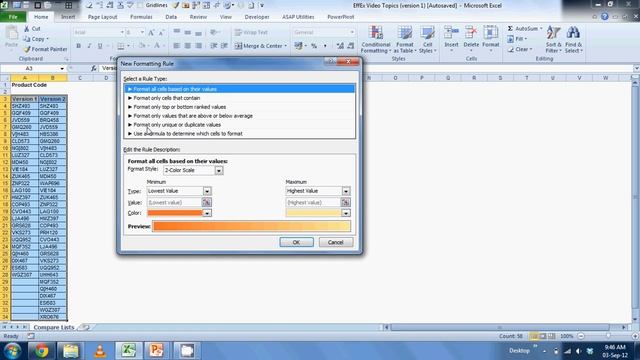640x360 pixels.
Task: Click the Wrap Text button
Action: (251, 32)
